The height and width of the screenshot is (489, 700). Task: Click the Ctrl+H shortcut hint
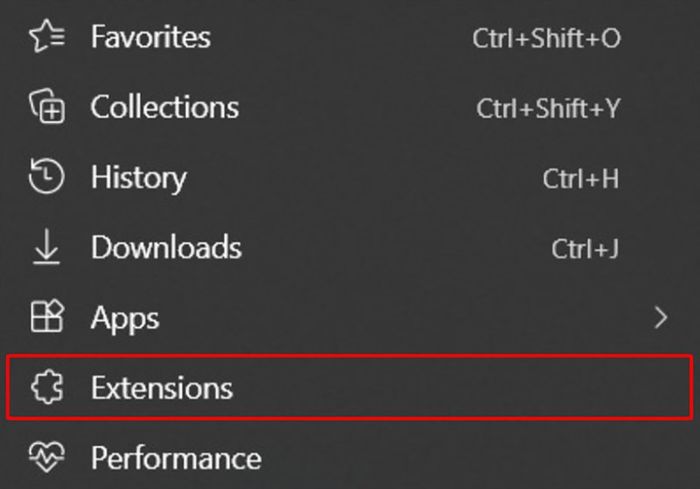click(581, 179)
